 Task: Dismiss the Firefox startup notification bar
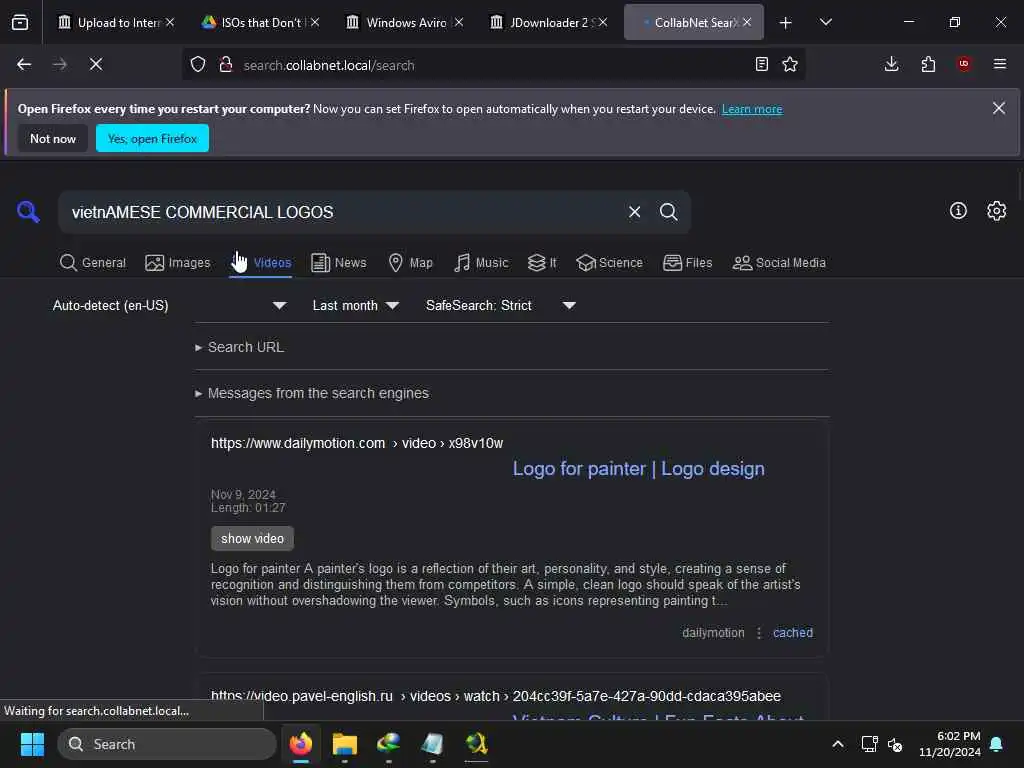coord(999,108)
